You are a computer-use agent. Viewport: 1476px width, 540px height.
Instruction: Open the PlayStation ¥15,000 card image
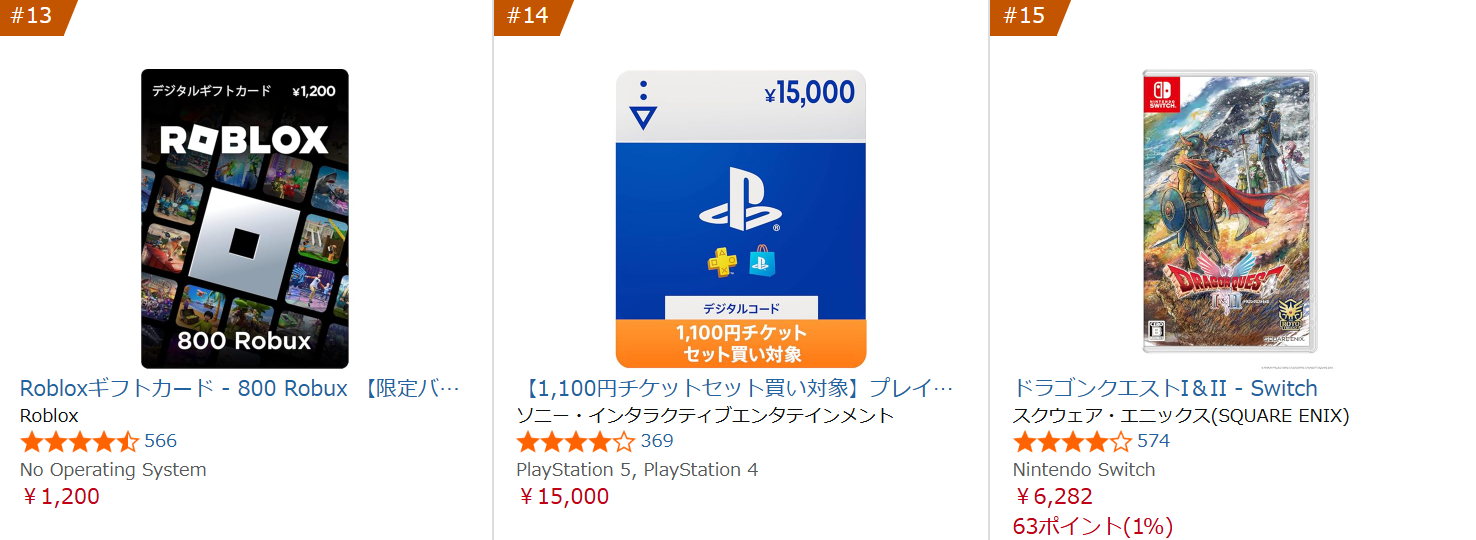coord(740,218)
